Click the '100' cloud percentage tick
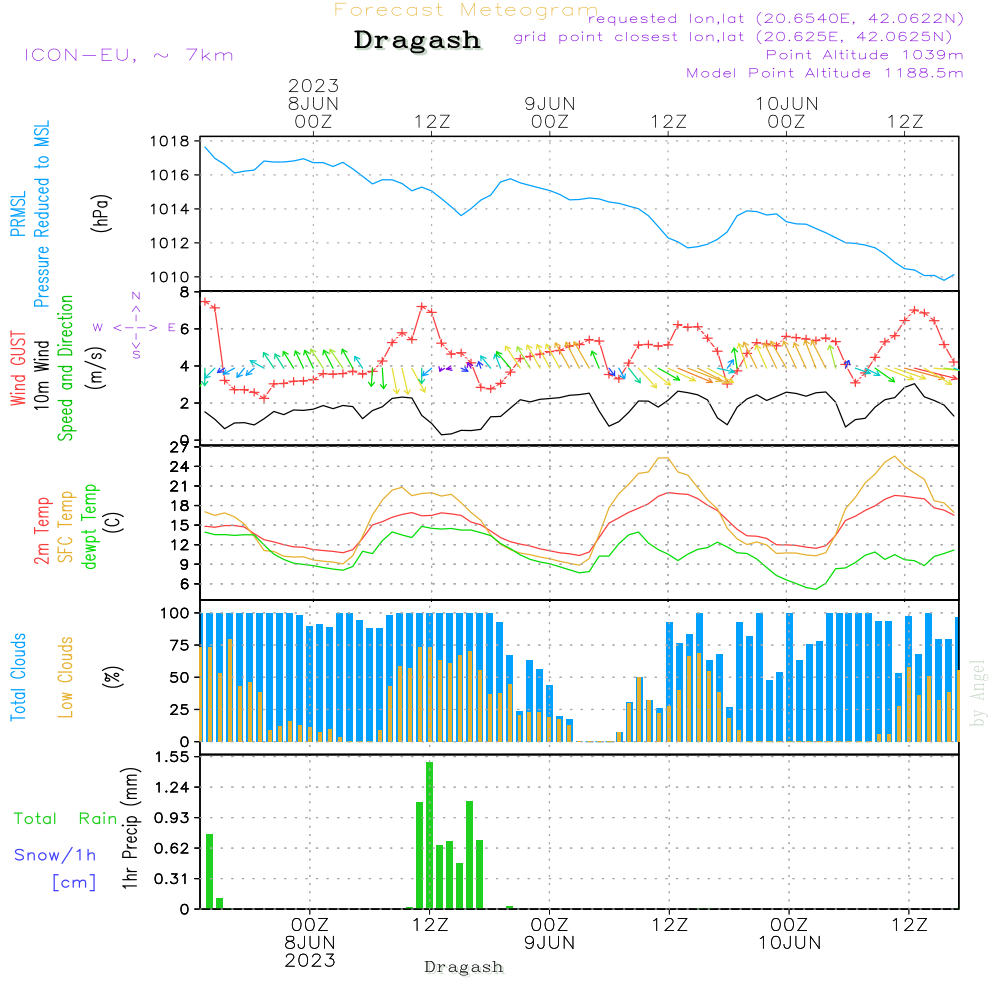 pos(174,614)
